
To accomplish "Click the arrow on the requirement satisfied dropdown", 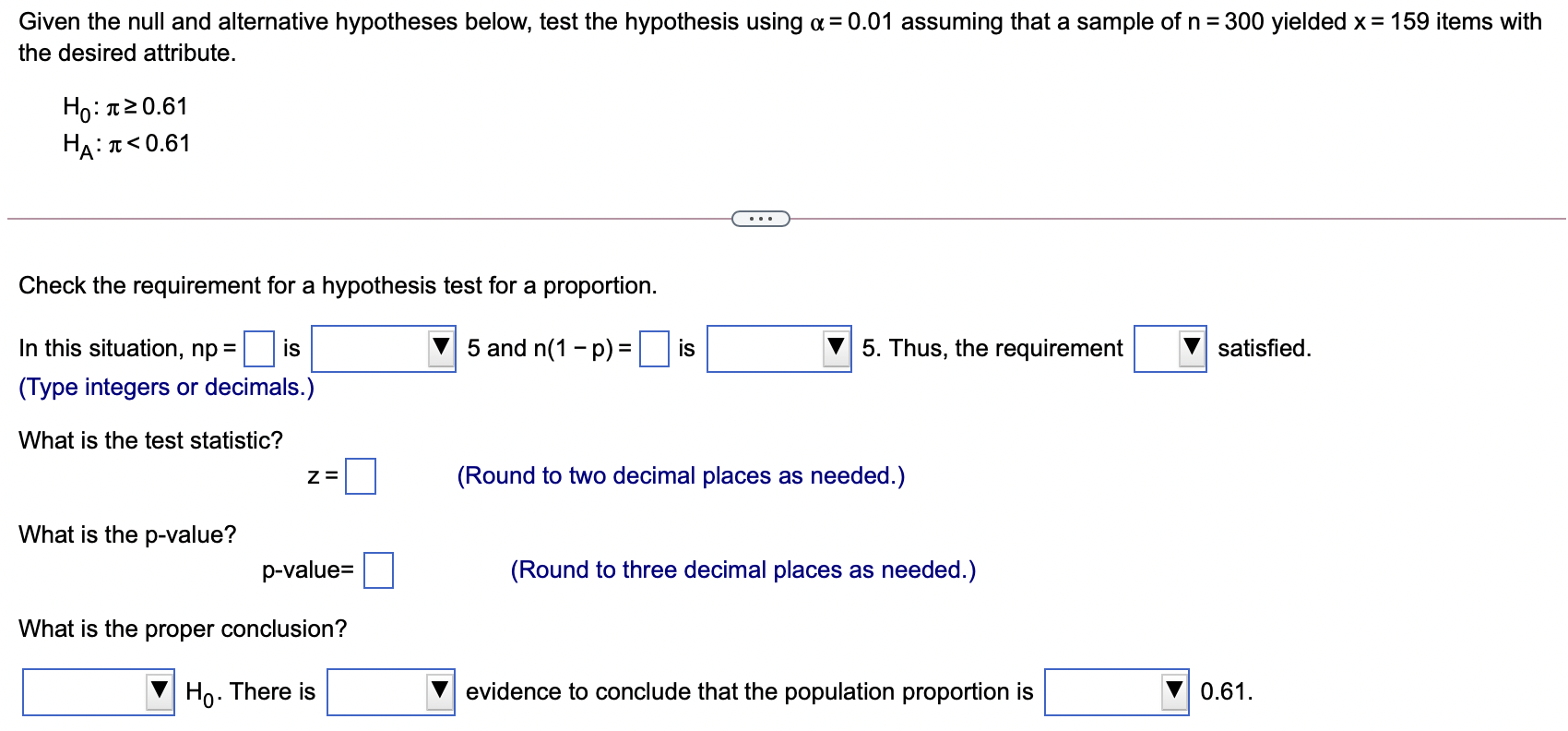I will pyautogui.click(x=1193, y=349).
